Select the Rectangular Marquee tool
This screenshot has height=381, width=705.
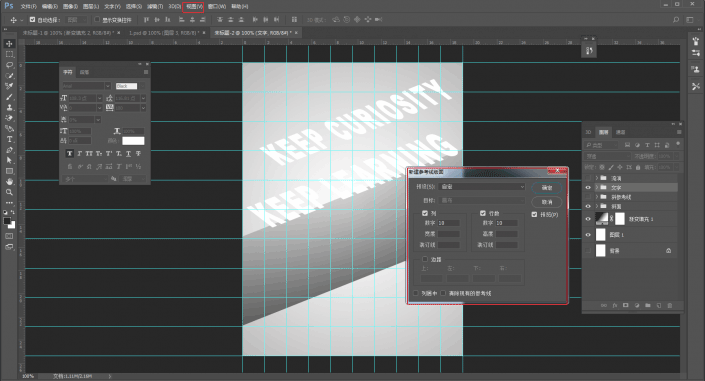point(9,54)
